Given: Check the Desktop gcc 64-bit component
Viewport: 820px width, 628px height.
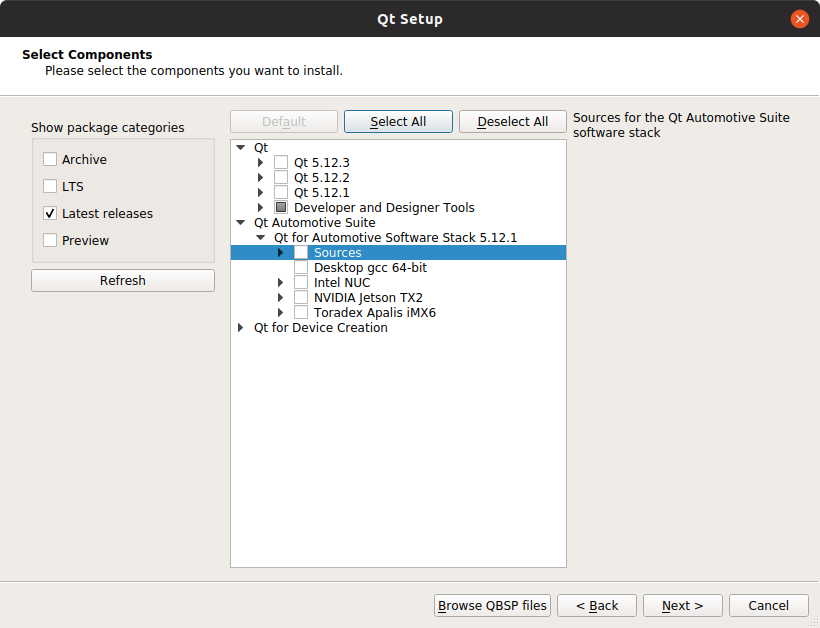Looking at the screenshot, I should point(301,267).
